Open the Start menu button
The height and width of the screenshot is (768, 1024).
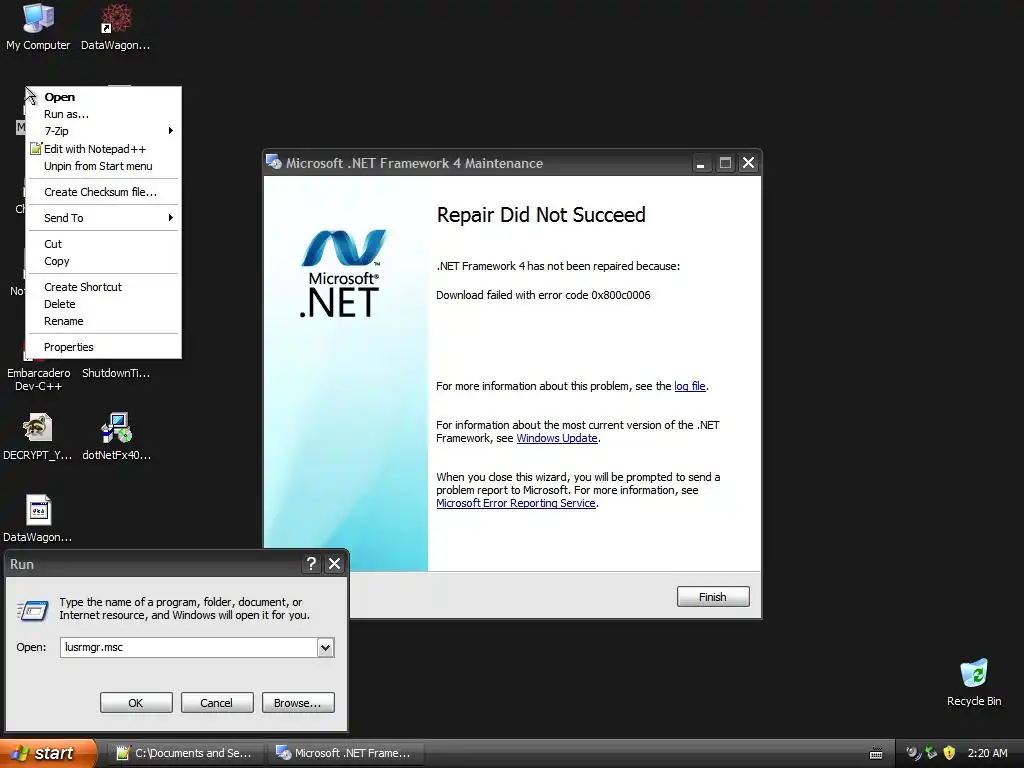coord(48,753)
